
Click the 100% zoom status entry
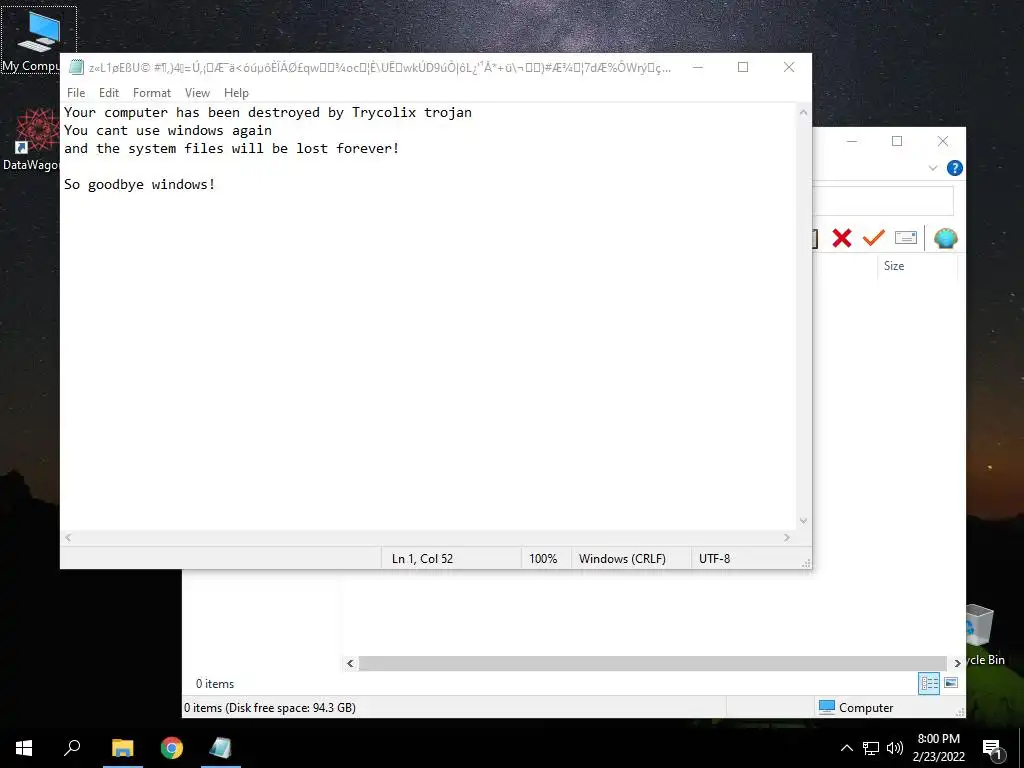[543, 559]
